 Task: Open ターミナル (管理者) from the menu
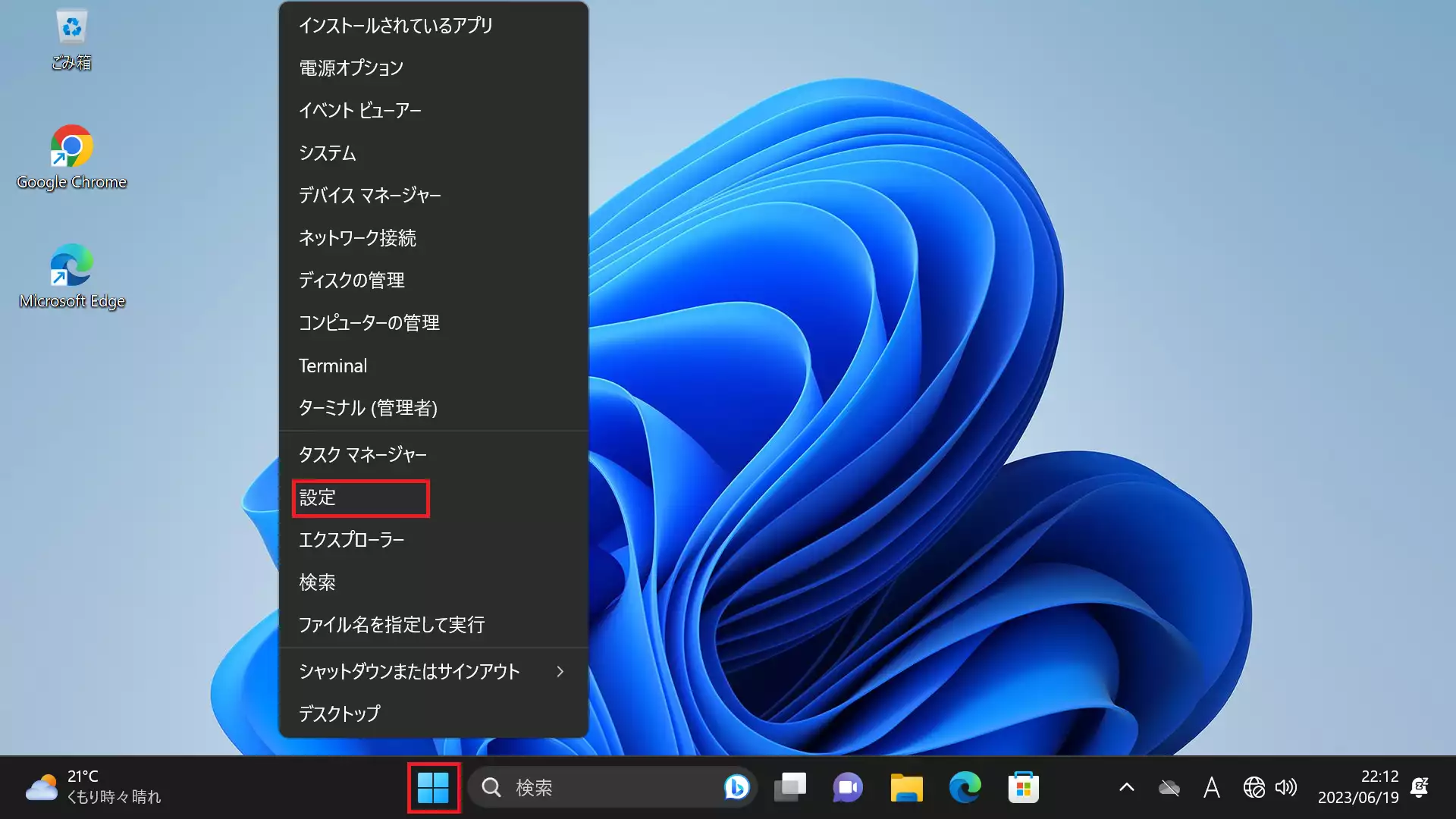[434, 408]
